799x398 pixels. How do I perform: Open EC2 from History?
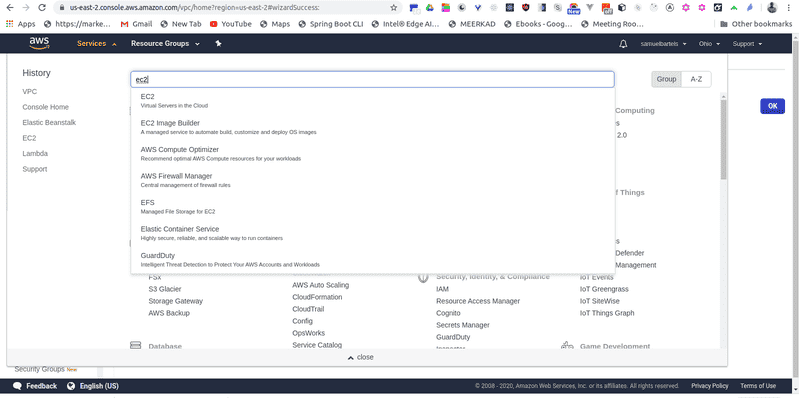29,138
